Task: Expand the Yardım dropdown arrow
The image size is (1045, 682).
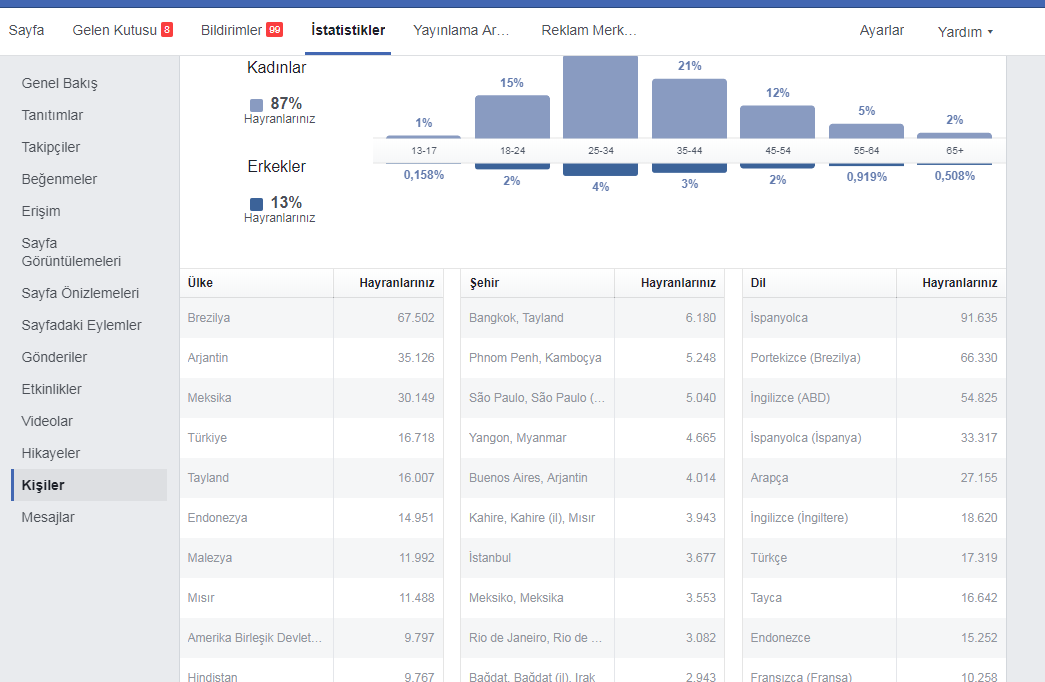Action: pos(990,32)
